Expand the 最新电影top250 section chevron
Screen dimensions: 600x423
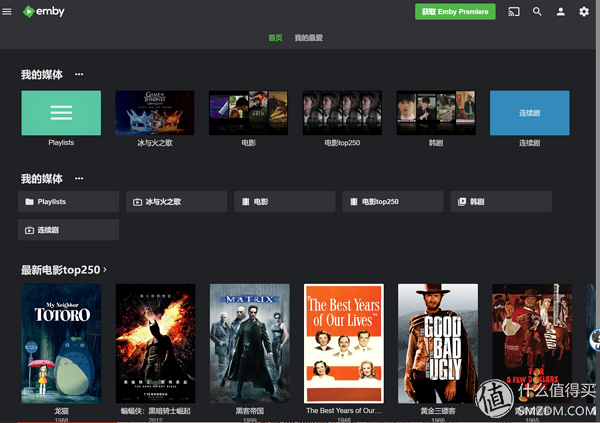click(105, 269)
